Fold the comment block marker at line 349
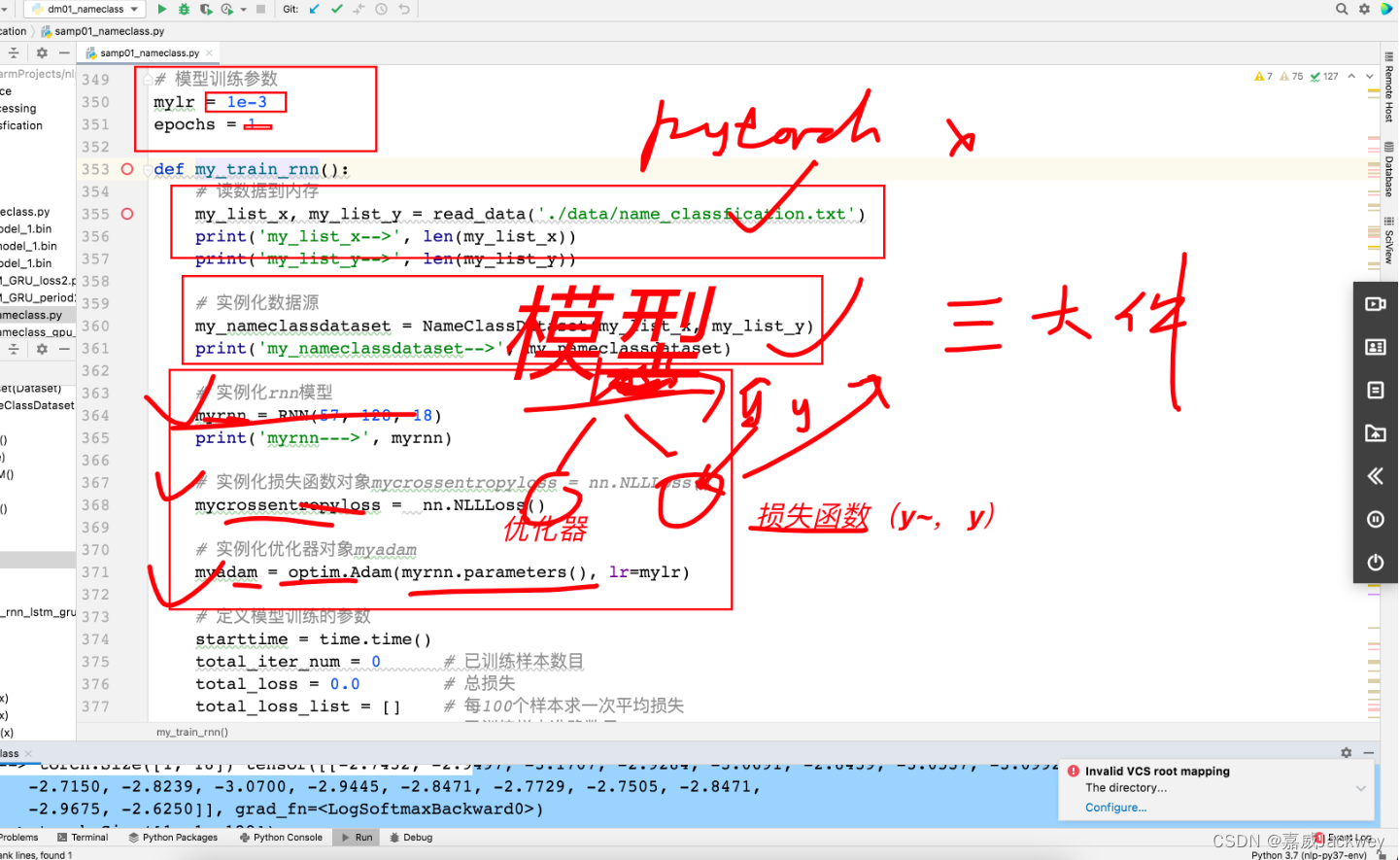 pos(149,79)
